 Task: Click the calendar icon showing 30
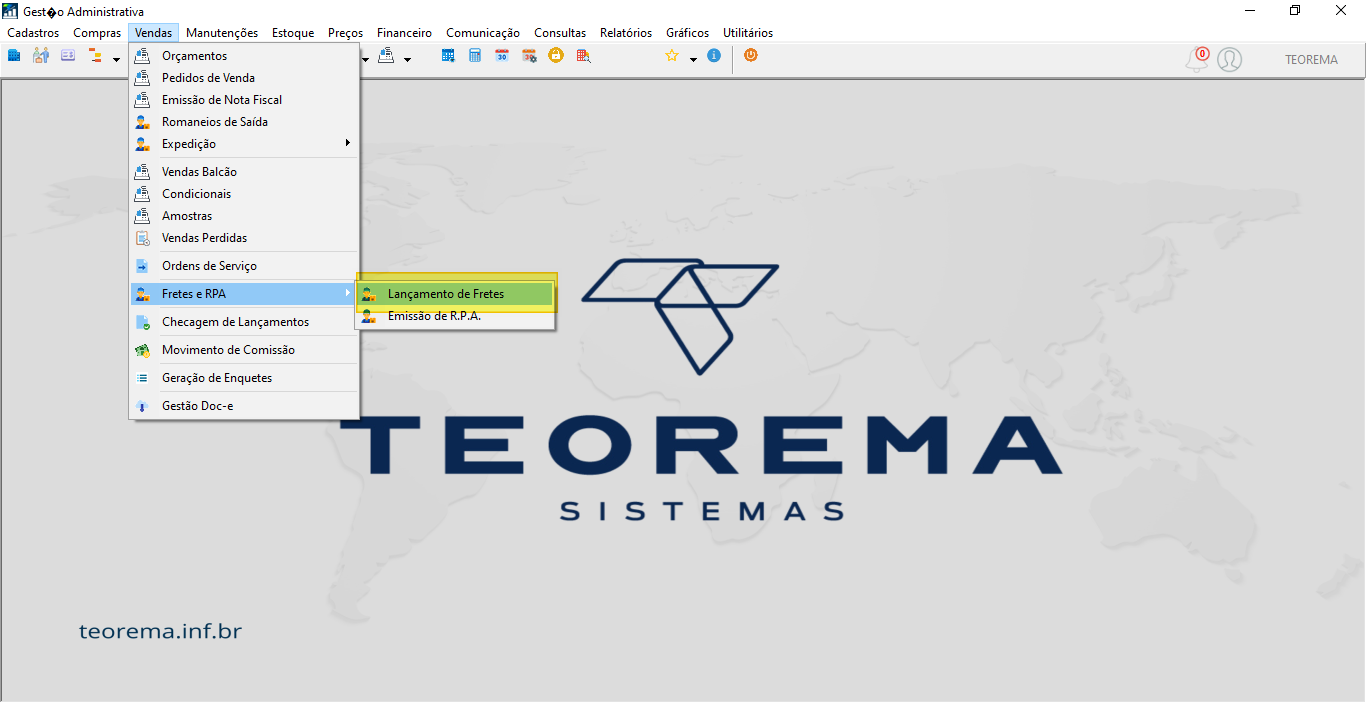pyautogui.click(x=502, y=56)
